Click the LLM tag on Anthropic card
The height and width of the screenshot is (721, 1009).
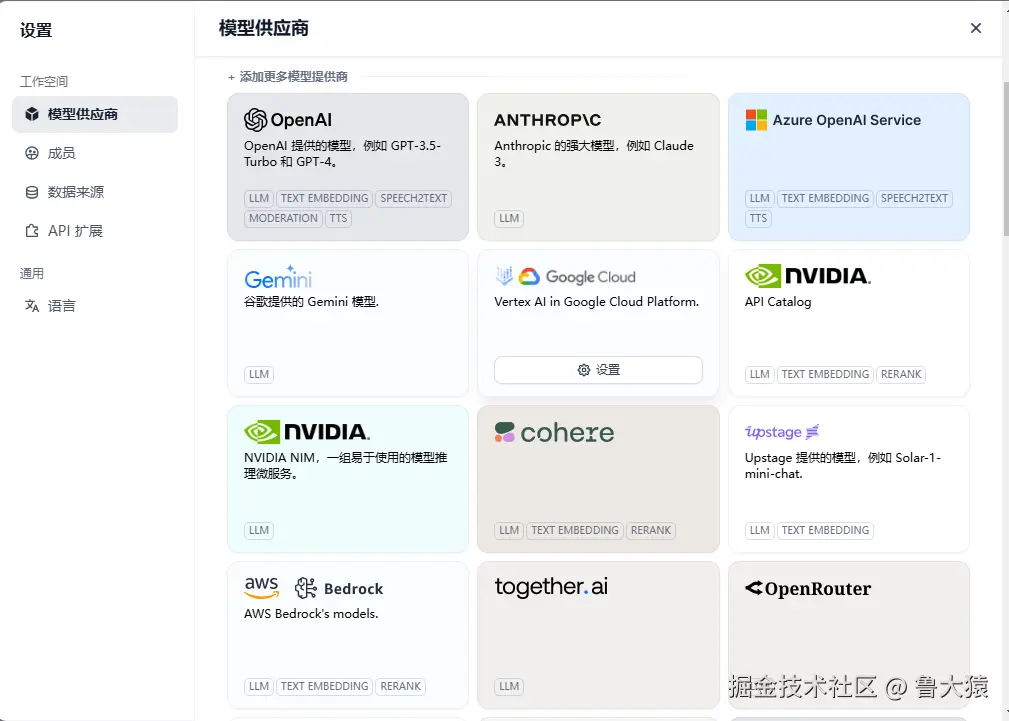509,218
